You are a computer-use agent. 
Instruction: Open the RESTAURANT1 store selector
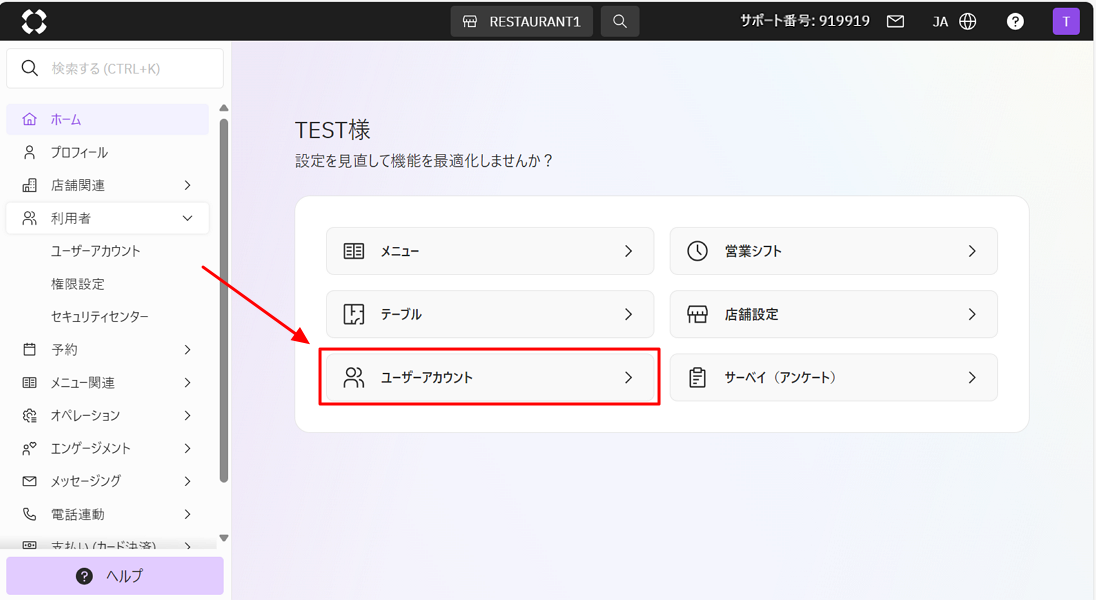point(521,22)
